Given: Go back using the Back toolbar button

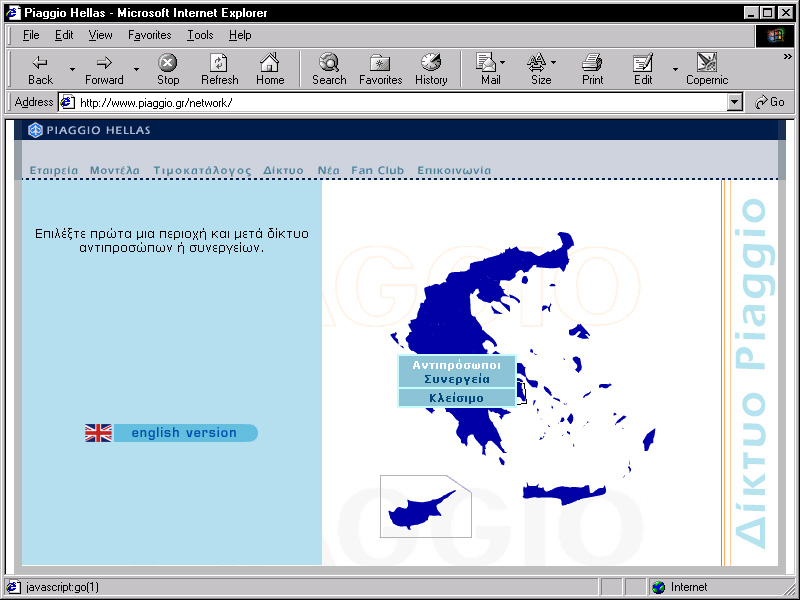Looking at the screenshot, I should (40, 69).
